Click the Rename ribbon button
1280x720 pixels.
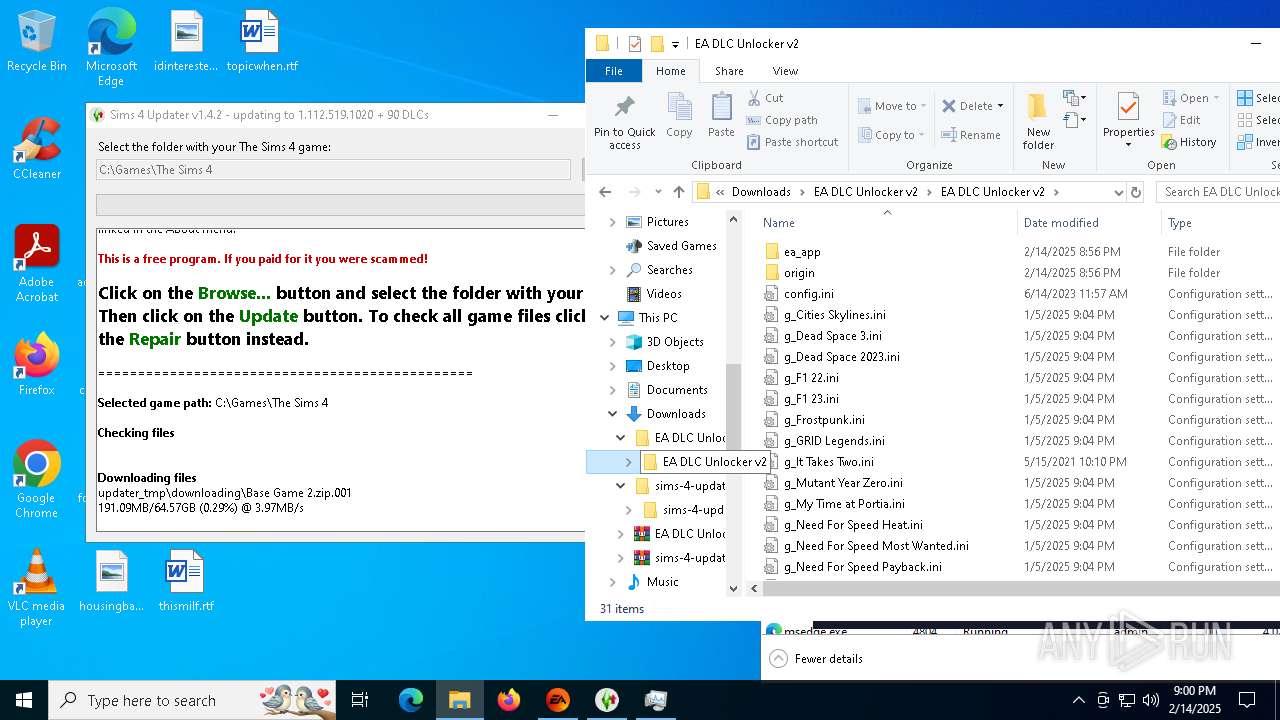coord(971,135)
